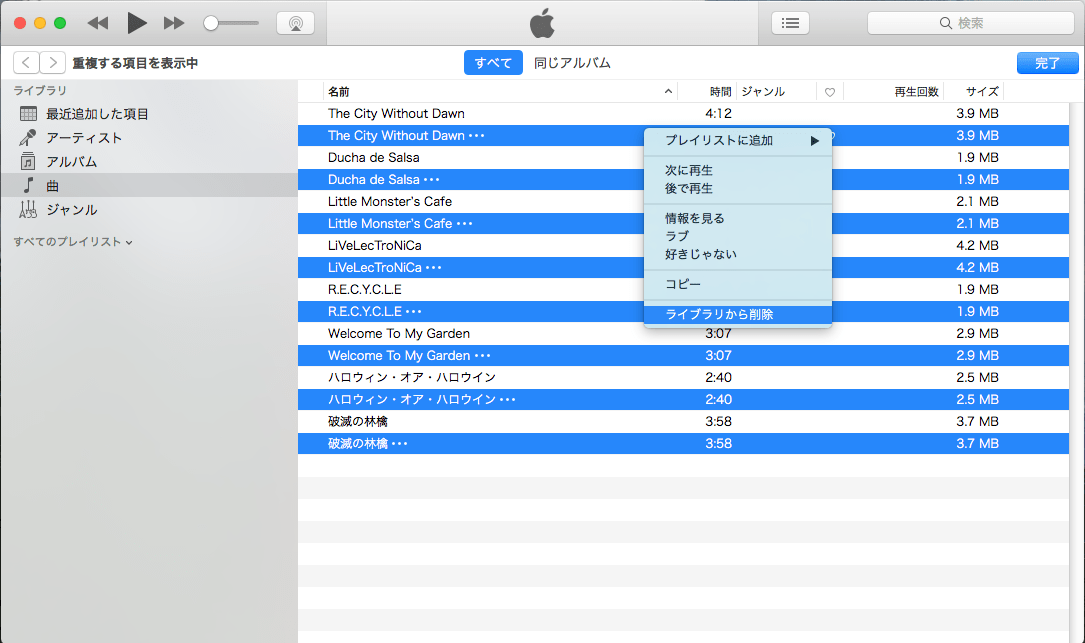The width and height of the screenshot is (1085, 643).
Task: Open the Up Next list icon
Action: pos(790,23)
